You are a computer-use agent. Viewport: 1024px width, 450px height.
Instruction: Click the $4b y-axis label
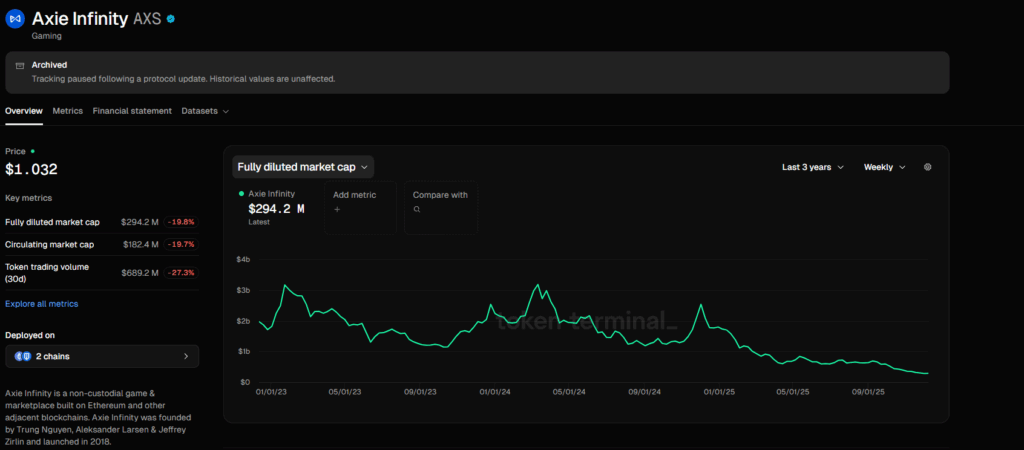(x=242, y=260)
